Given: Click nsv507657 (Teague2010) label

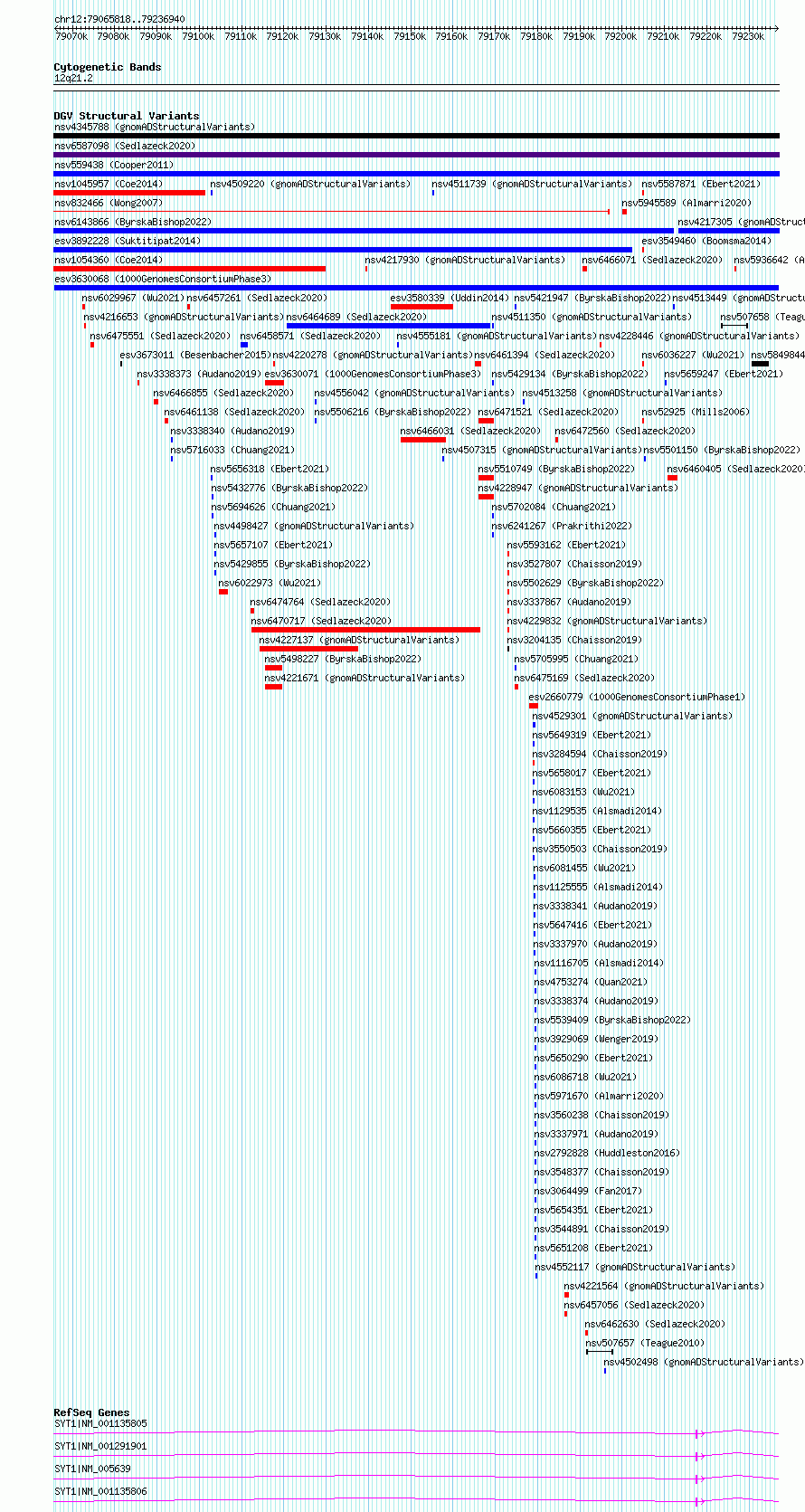Looking at the screenshot, I should click(645, 1344).
